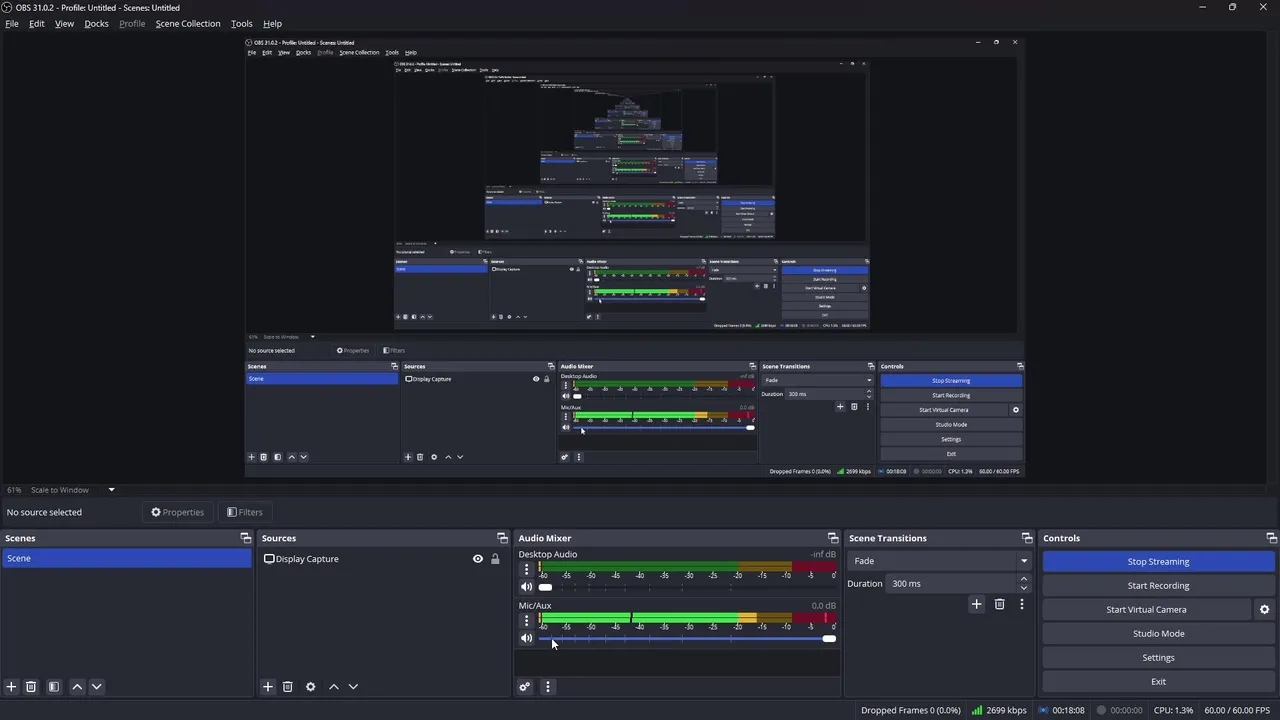This screenshot has height=720, width=1280.
Task: Pop out the Sources dock icon
Action: coord(502,538)
